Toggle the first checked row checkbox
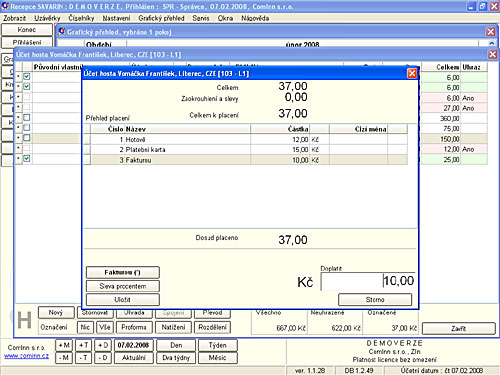Viewport: 500px width, 375px height. point(27,76)
